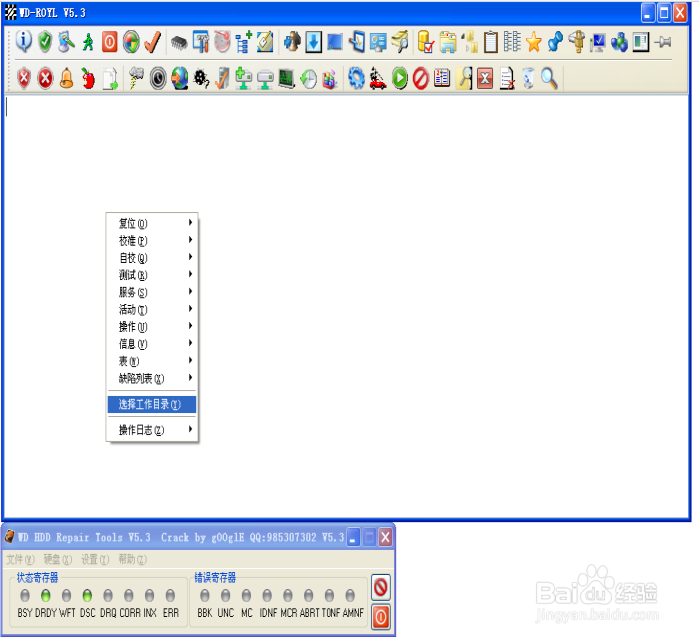Click the recycle bin toolbar icon
Image resolution: width=699 pixels, height=639 pixels.
tap(528, 78)
